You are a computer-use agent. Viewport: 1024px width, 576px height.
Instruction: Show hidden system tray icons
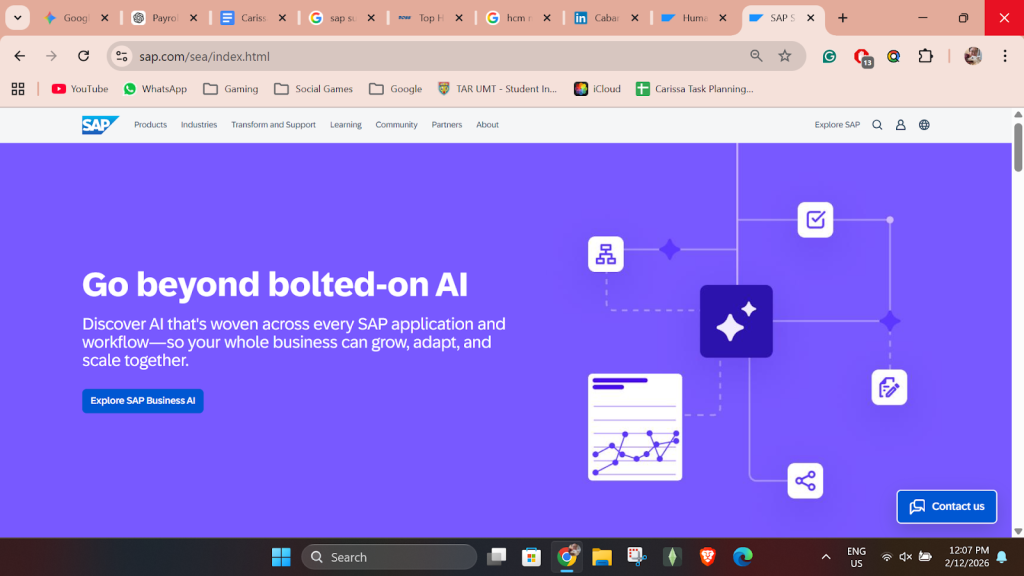(826, 557)
